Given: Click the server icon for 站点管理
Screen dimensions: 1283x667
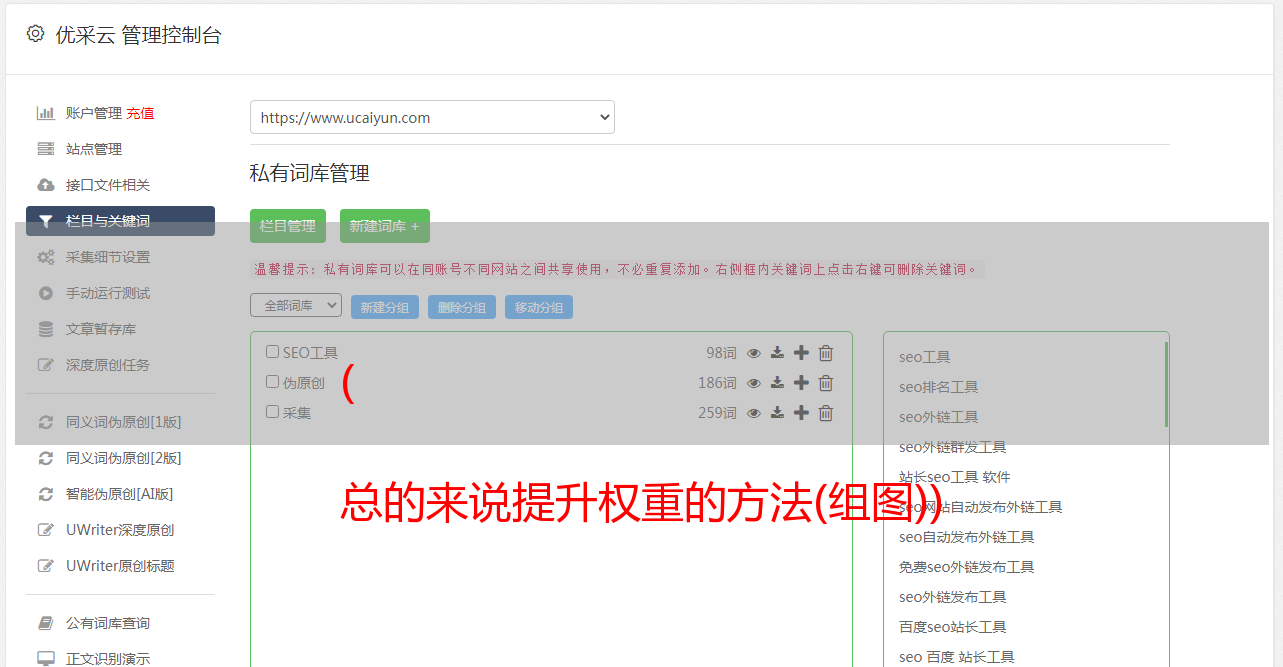Looking at the screenshot, I should [46, 149].
